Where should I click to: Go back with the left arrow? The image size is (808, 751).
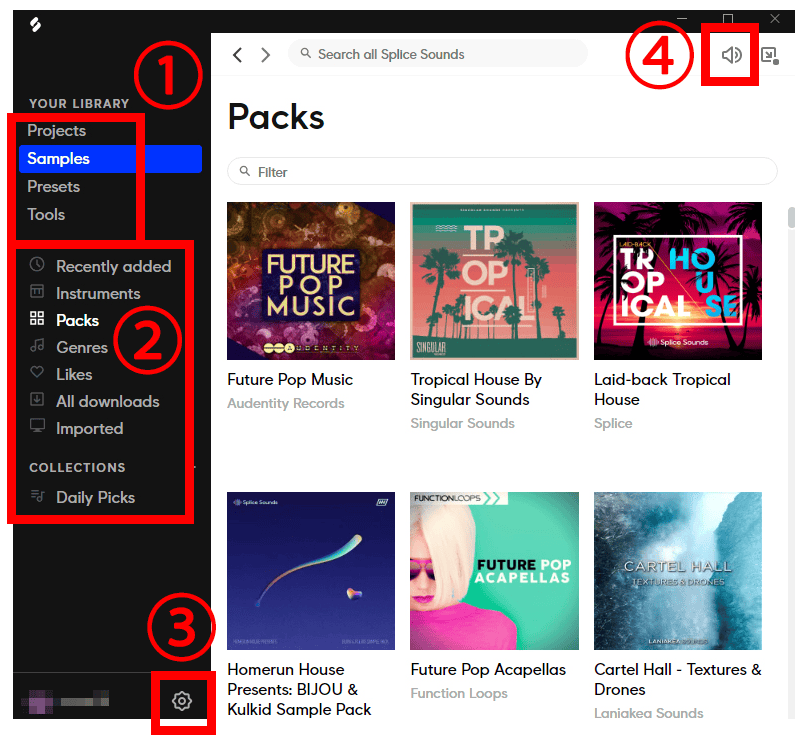[237, 55]
